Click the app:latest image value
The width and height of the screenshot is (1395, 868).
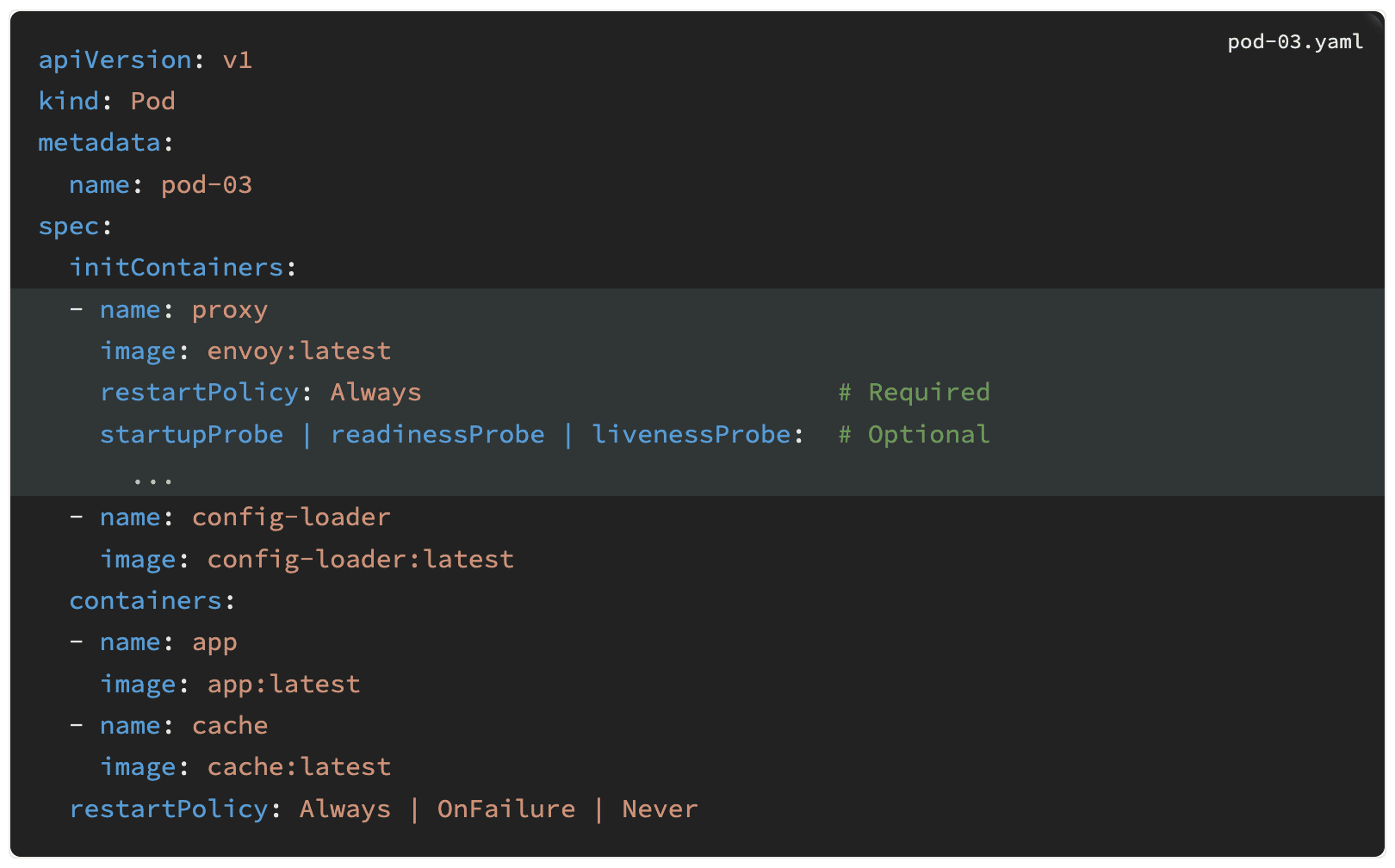click(284, 685)
